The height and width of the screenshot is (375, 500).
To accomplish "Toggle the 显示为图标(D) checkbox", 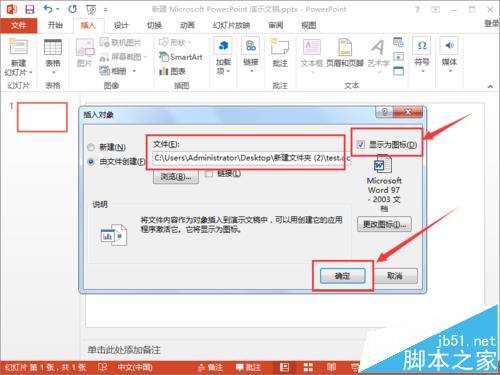I will click(x=361, y=145).
